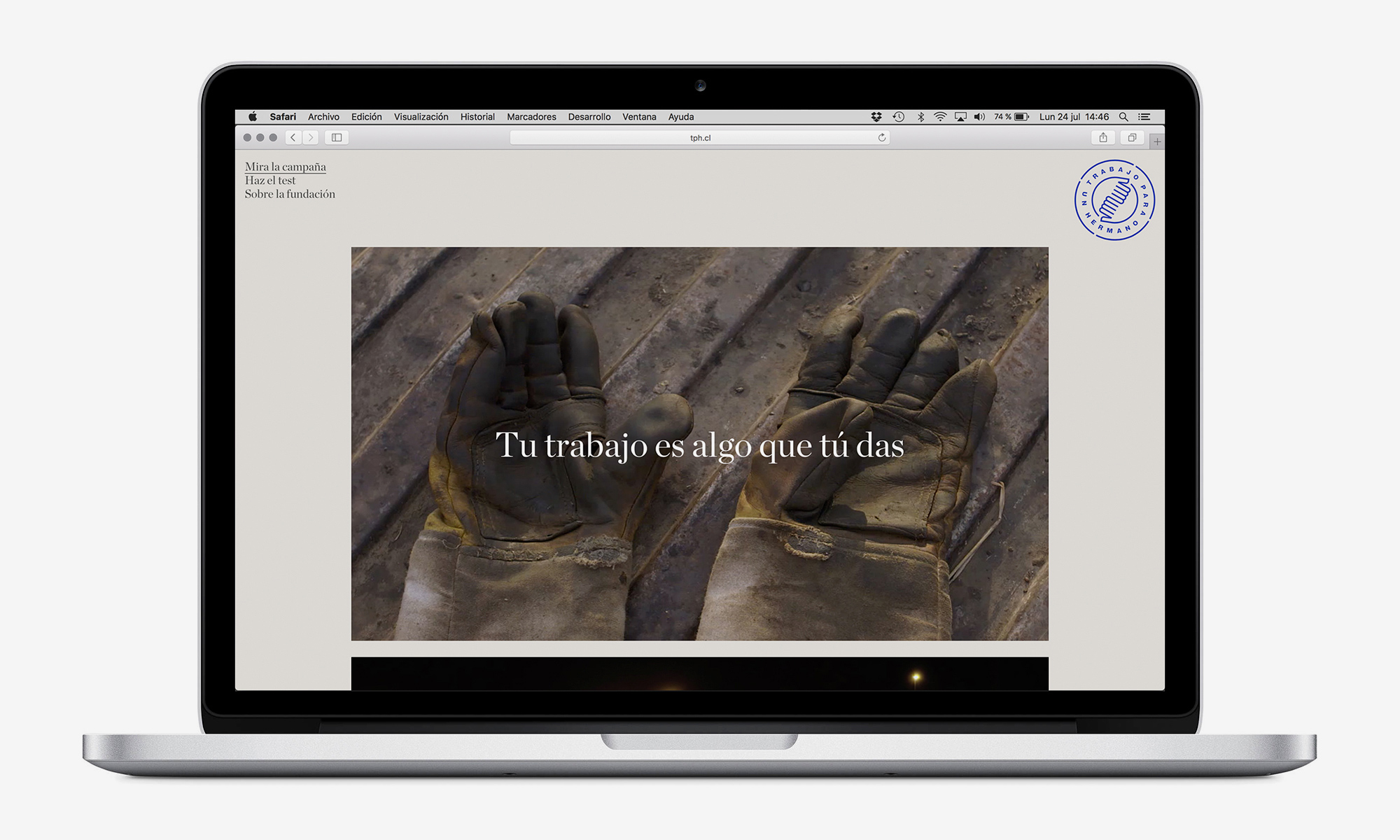Open the Wi-Fi menu icon

coord(940,117)
